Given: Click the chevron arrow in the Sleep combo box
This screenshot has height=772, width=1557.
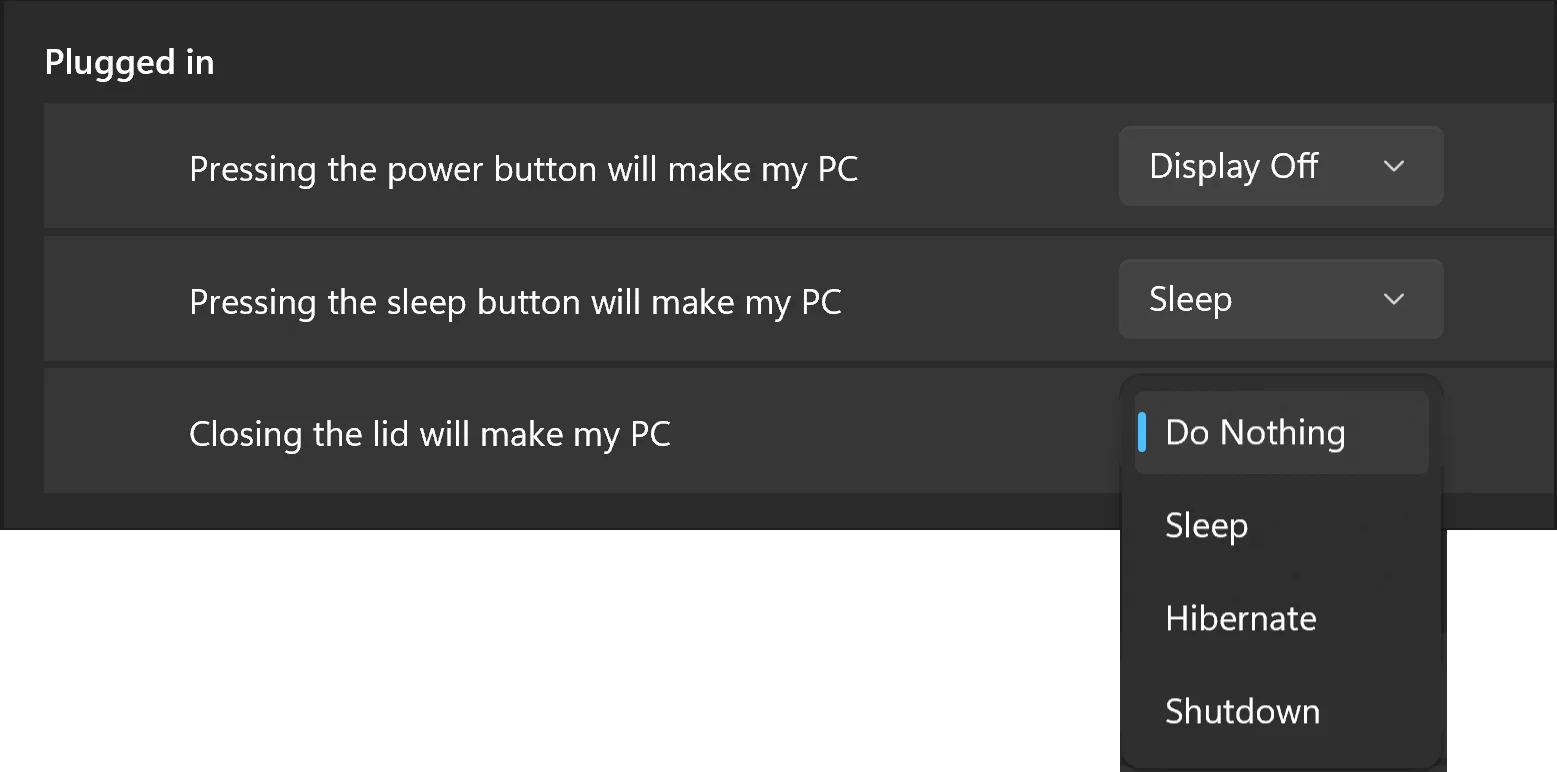Looking at the screenshot, I should [1394, 299].
